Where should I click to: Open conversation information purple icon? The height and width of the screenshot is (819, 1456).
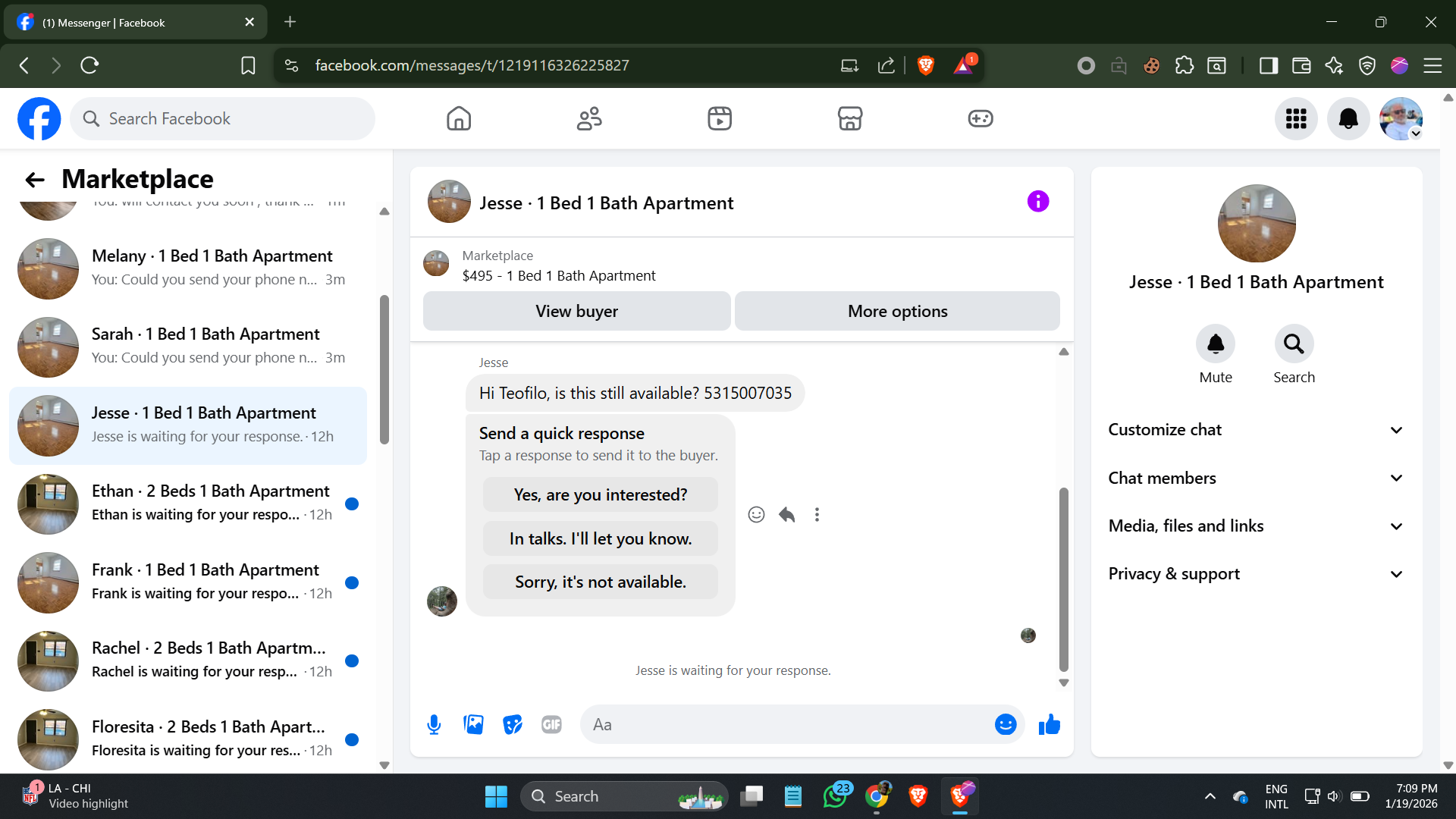[1037, 202]
